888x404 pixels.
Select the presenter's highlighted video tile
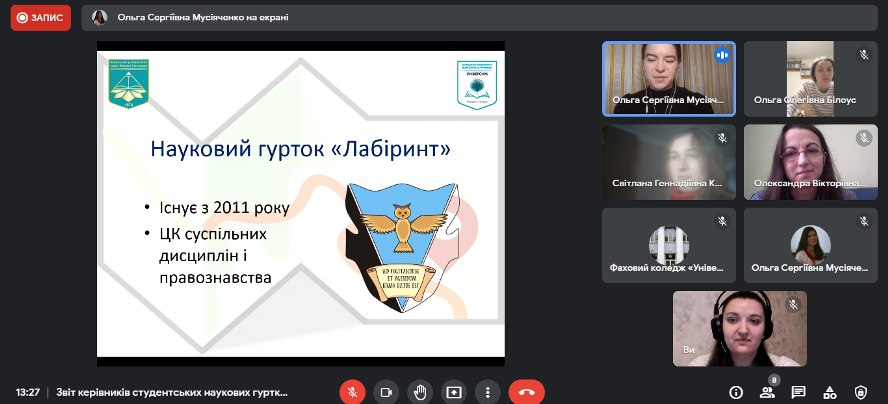(669, 79)
